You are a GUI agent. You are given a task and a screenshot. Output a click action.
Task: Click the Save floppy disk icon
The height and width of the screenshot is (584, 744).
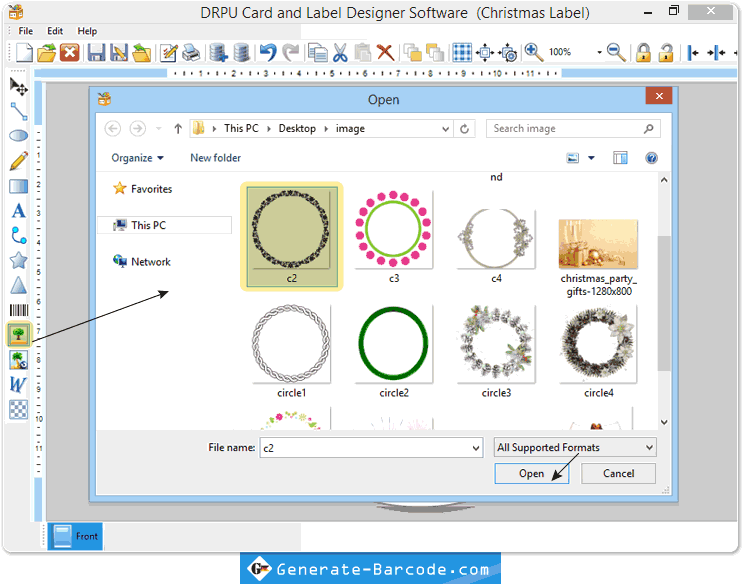[x=96, y=52]
